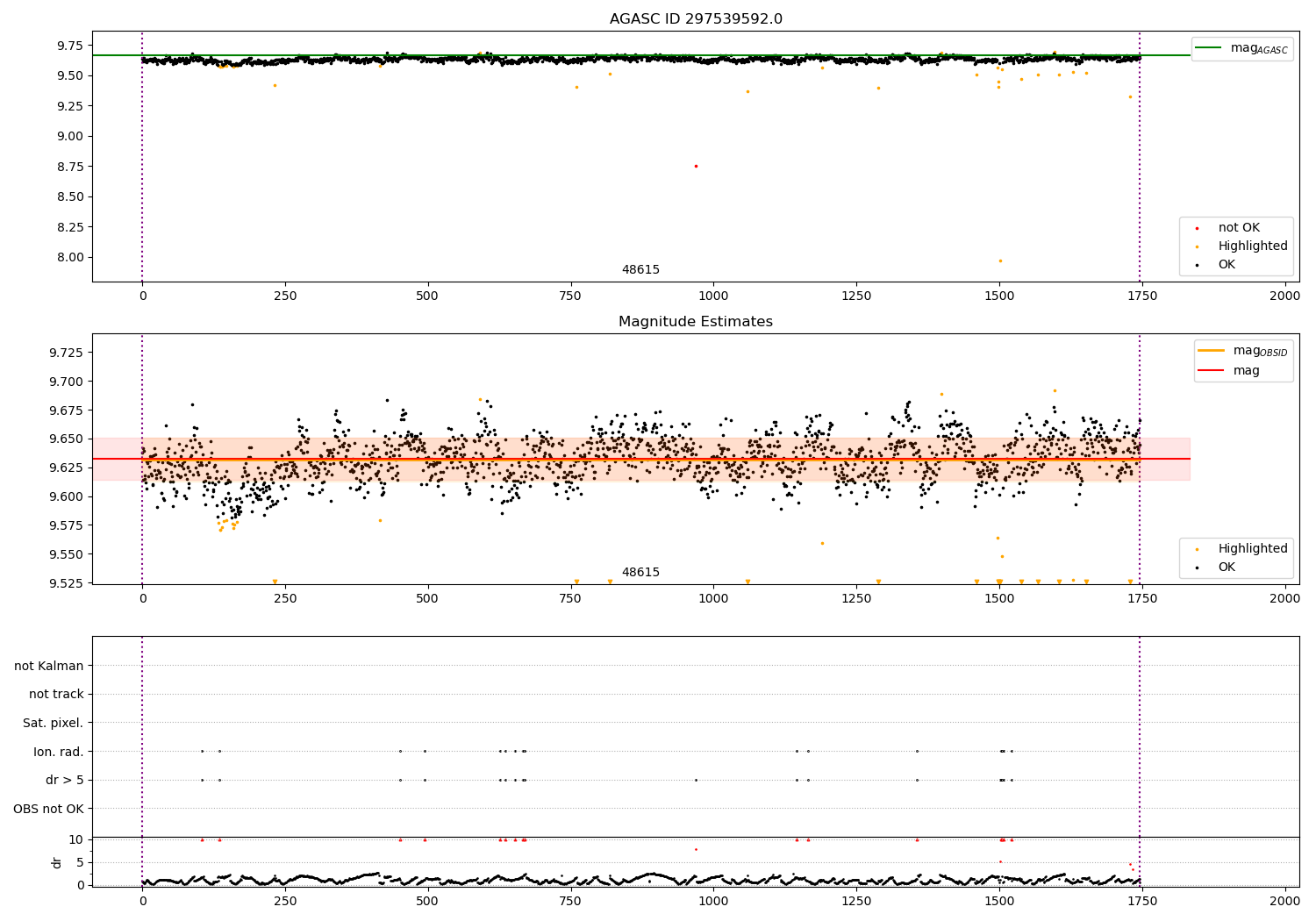
Task: Click the 'not Kalman' row label
Action: 49,666
